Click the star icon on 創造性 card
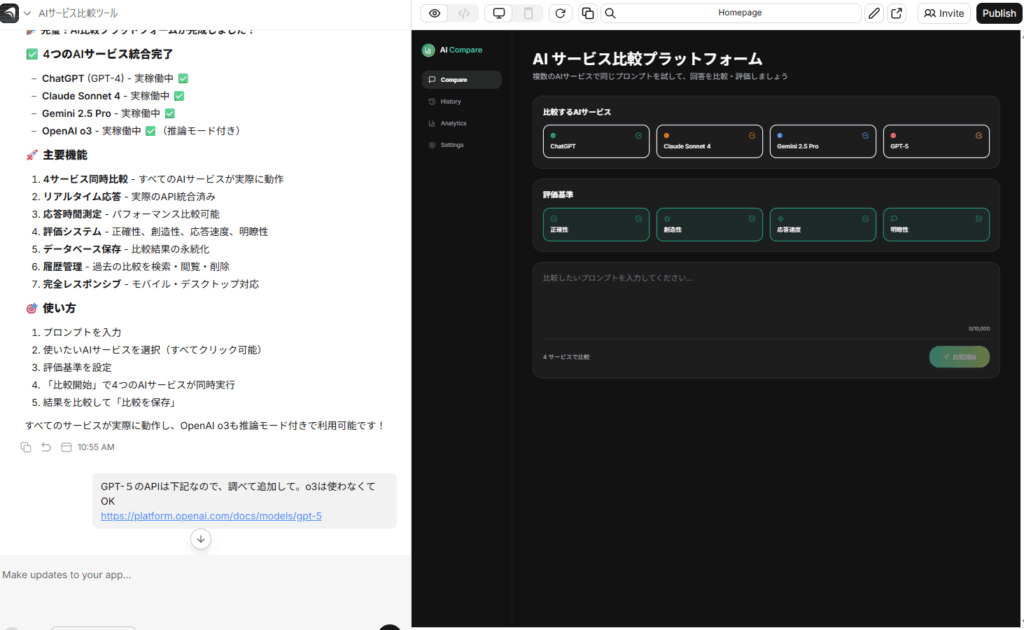Viewport: 1024px width, 630px height. [667, 219]
